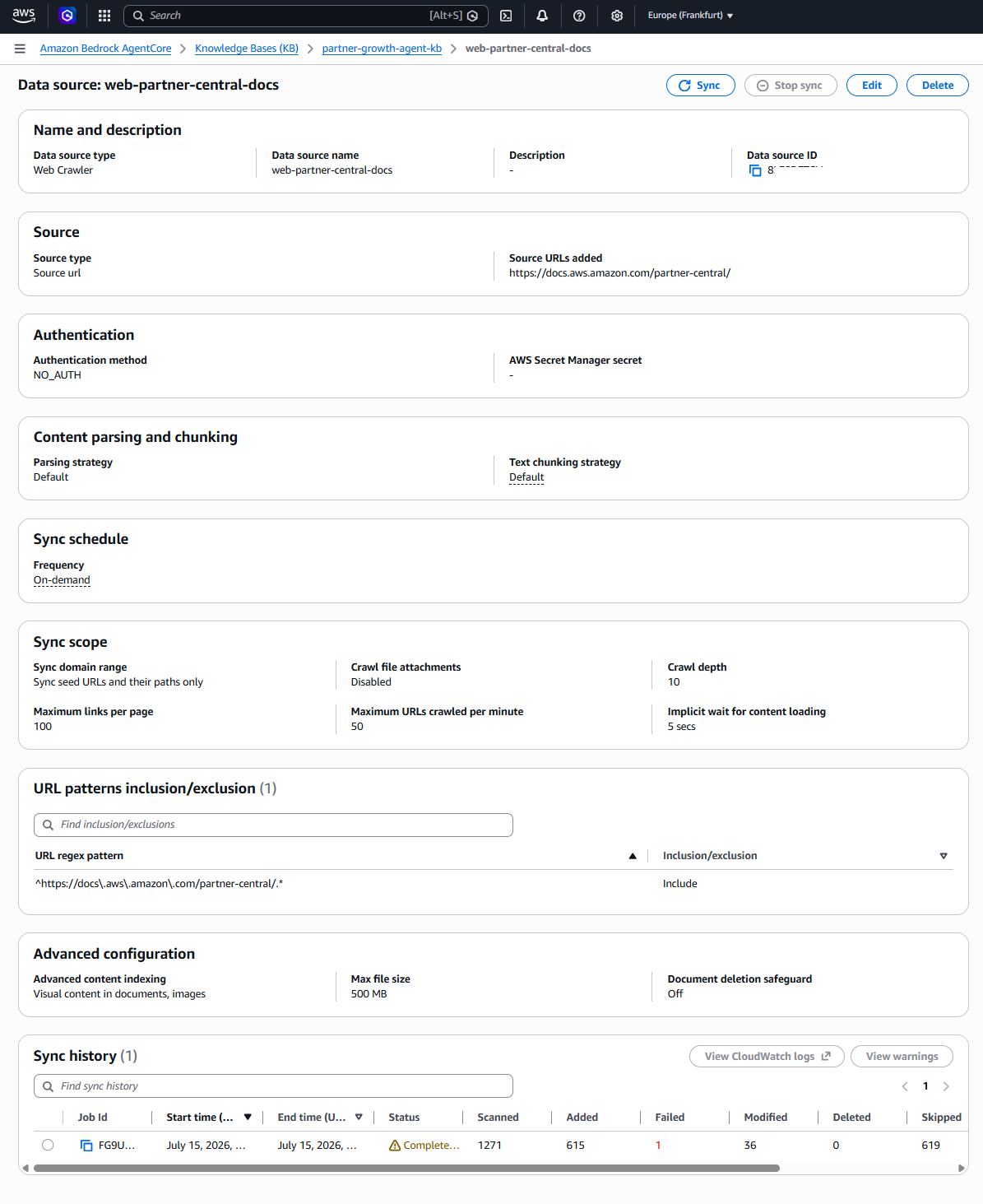983x1204 pixels.
Task: Open the Europe (Frankfurt) region dropdown
Action: (x=690, y=16)
